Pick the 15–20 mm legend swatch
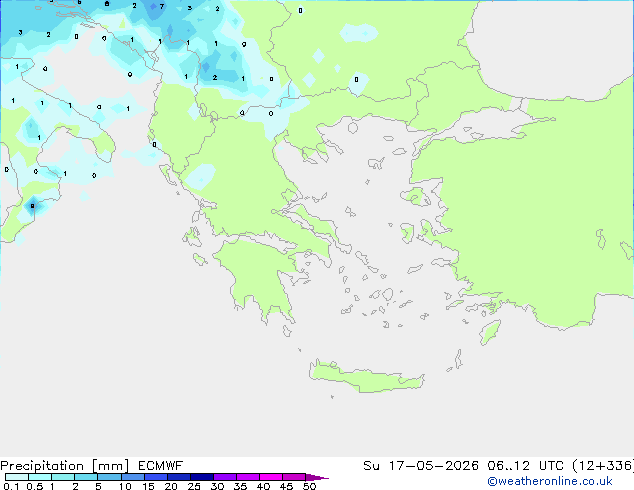The height and width of the screenshot is (490, 634). pos(155,477)
